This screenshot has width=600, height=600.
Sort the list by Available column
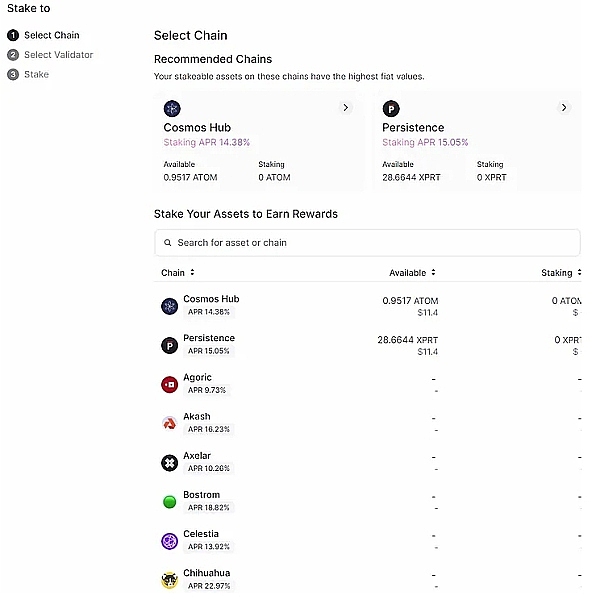click(412, 272)
